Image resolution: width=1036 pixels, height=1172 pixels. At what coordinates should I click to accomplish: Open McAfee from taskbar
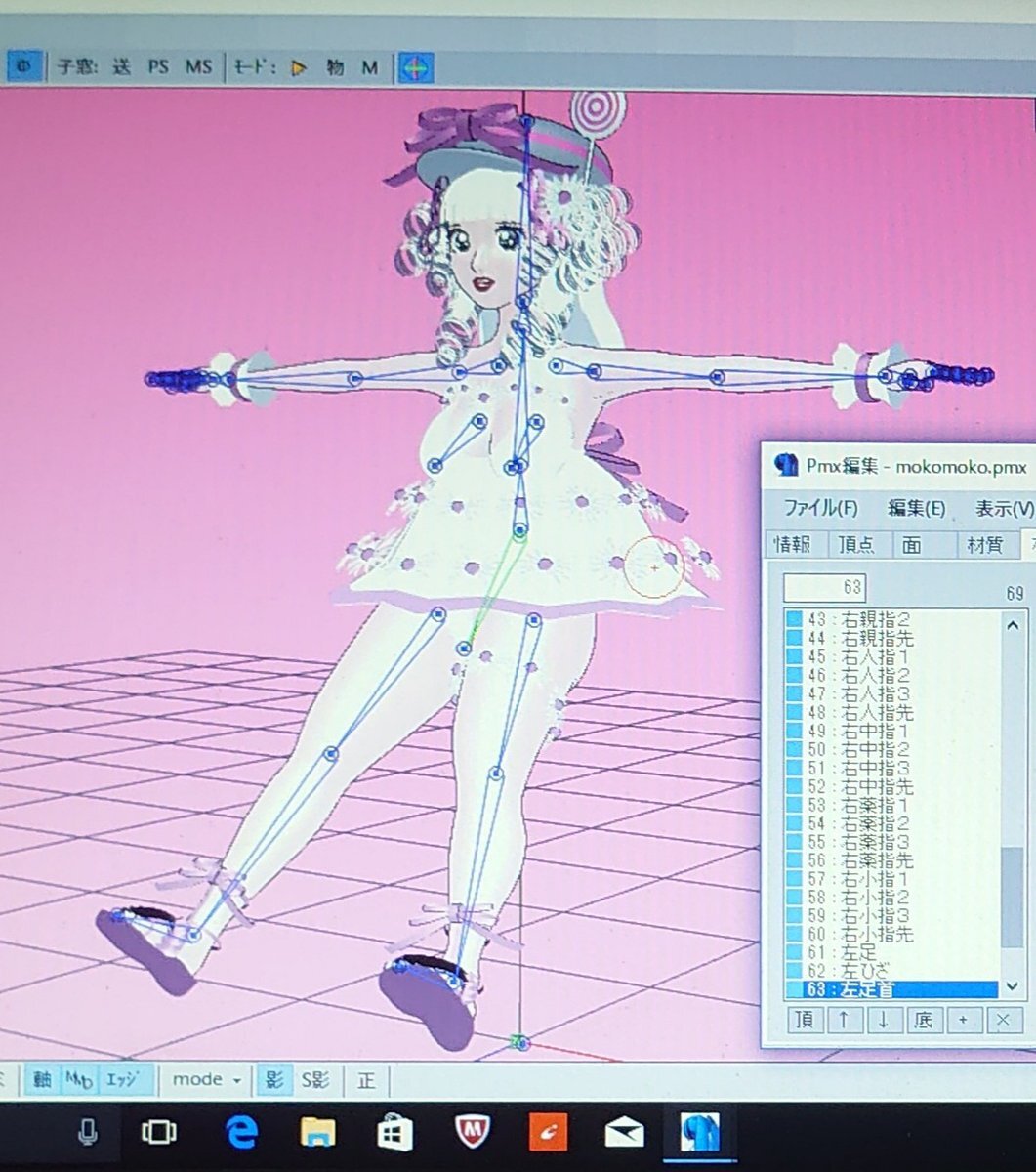[472, 1133]
